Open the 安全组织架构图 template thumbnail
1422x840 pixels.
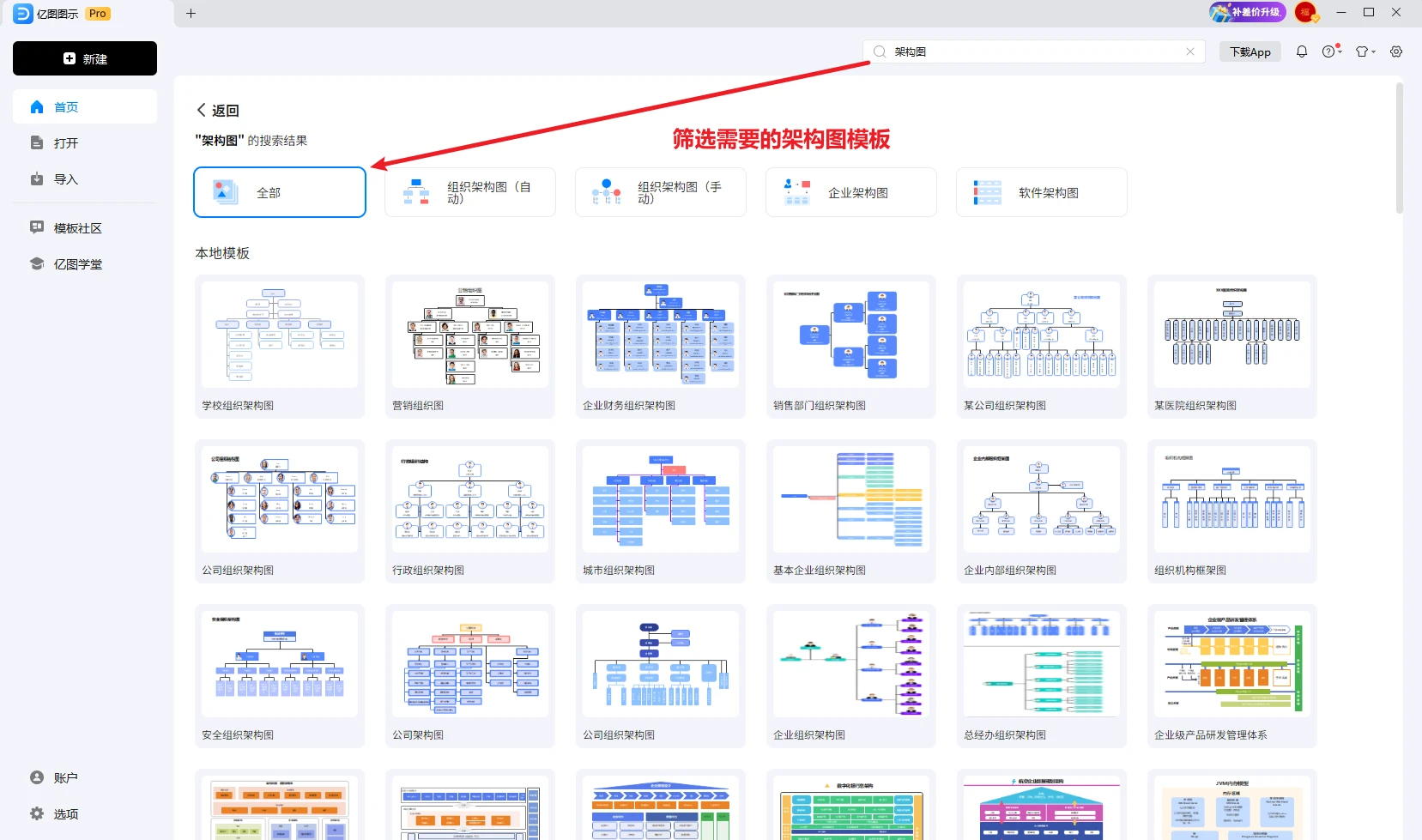pyautogui.click(x=280, y=664)
